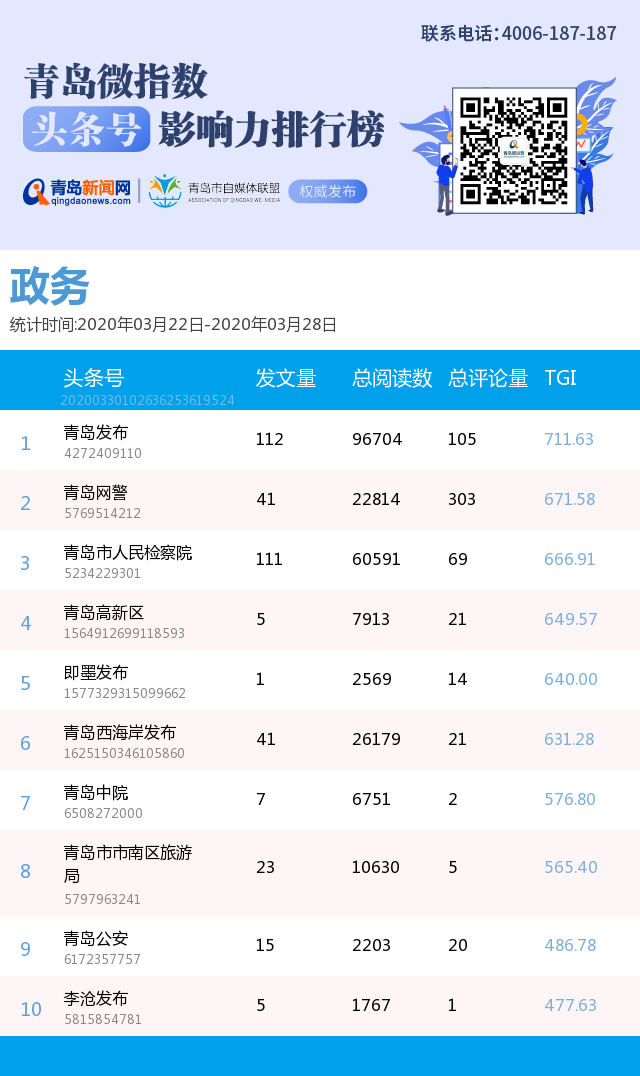The image size is (640, 1076).
Task: Select the 政务 category heading
Action: tap(49, 287)
